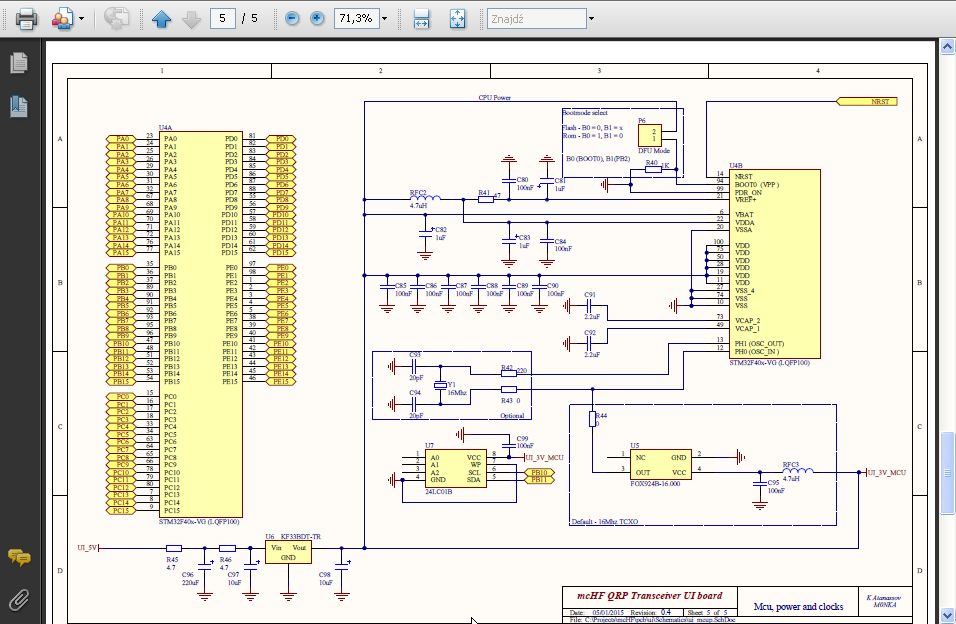Open the attachments paperclip panel
The width and height of the screenshot is (956, 624).
click(18, 600)
